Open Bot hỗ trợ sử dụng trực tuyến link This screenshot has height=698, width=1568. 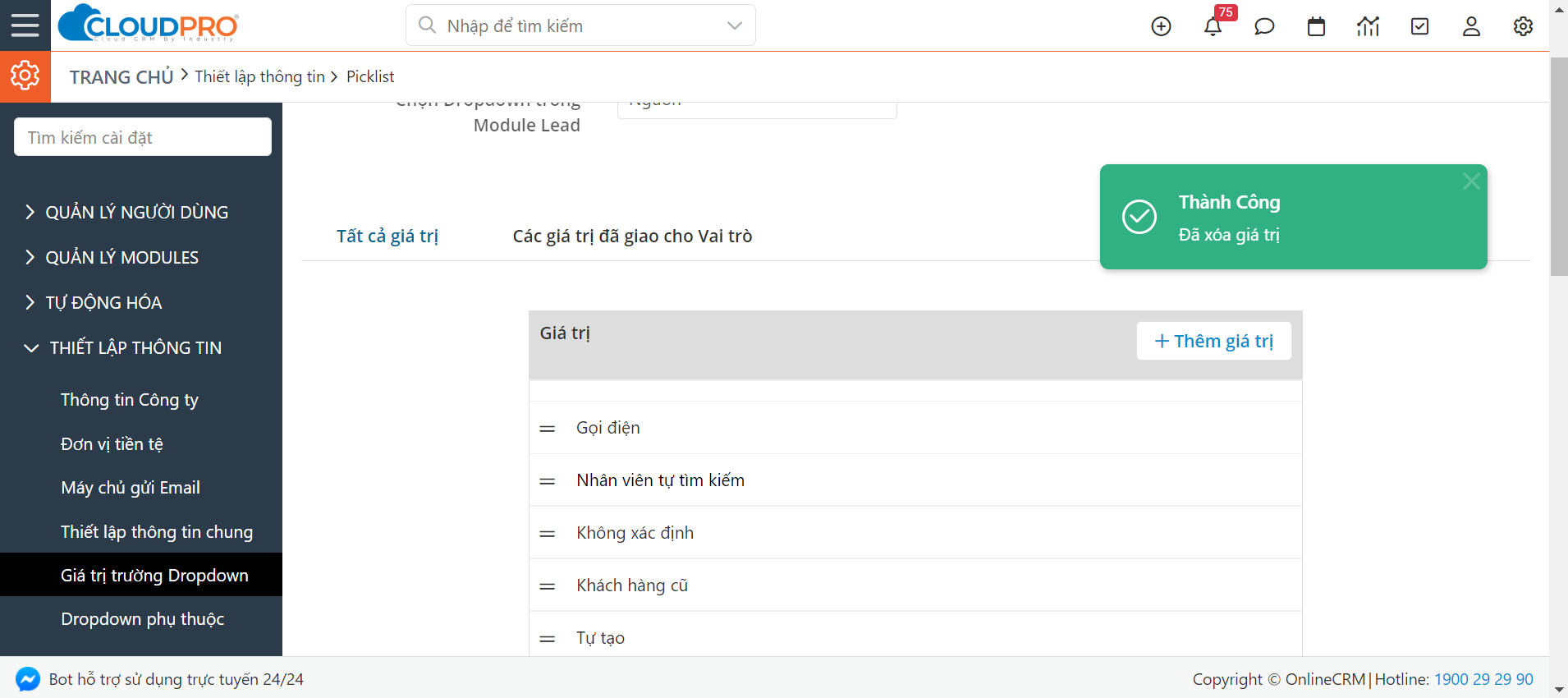click(x=177, y=679)
